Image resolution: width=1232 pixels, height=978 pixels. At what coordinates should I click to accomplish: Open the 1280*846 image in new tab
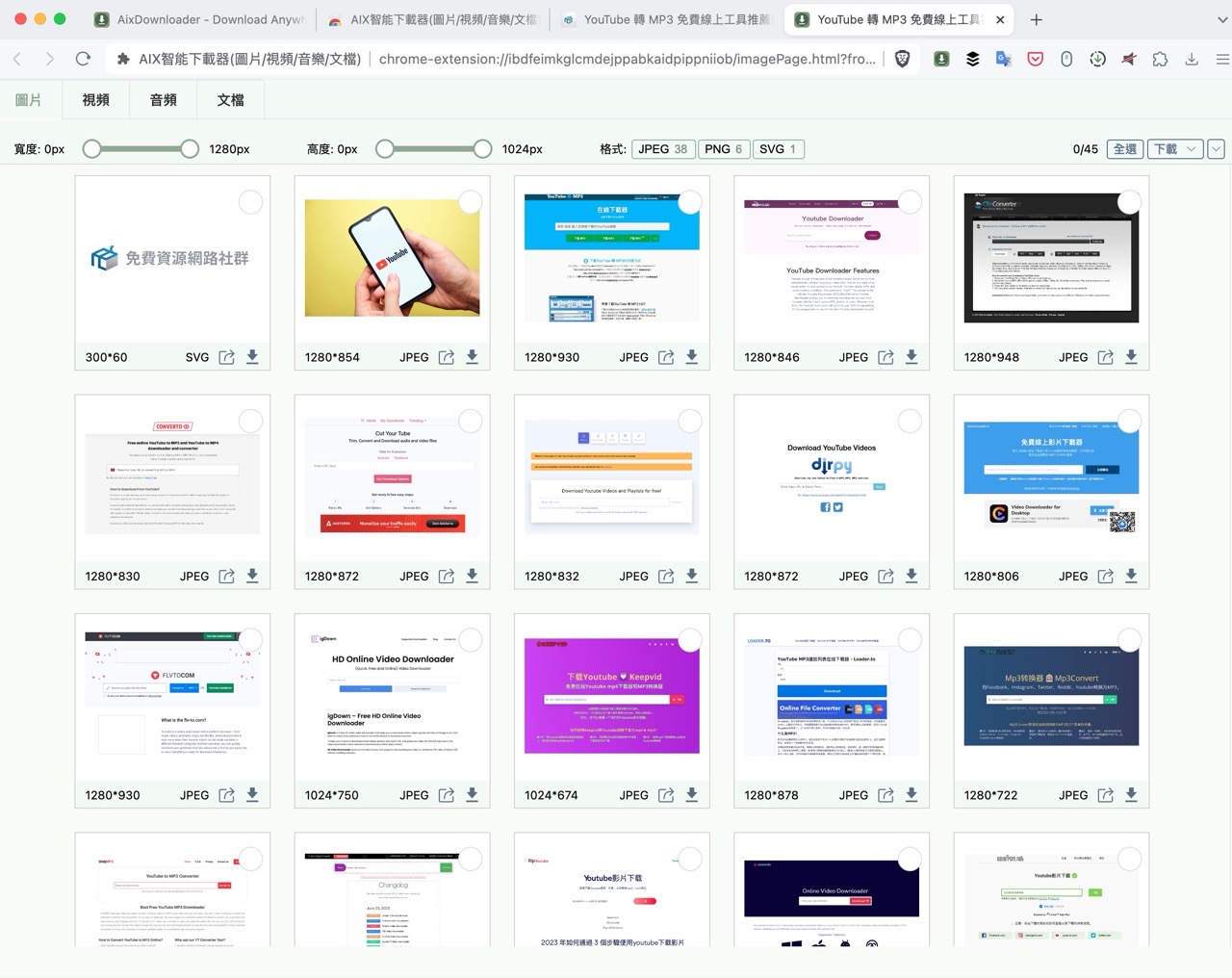click(x=885, y=357)
